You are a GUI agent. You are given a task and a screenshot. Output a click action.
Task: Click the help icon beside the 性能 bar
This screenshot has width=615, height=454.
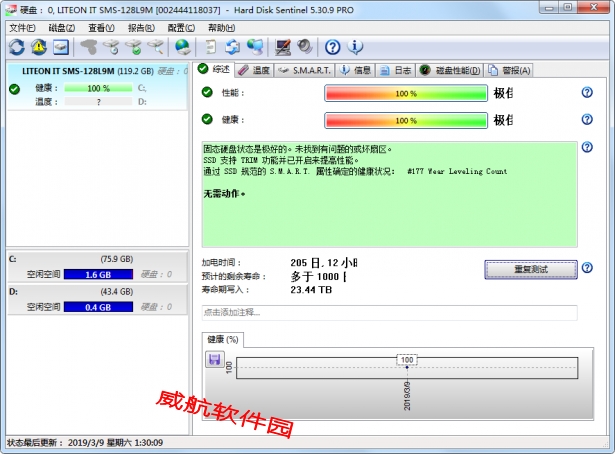[587, 93]
